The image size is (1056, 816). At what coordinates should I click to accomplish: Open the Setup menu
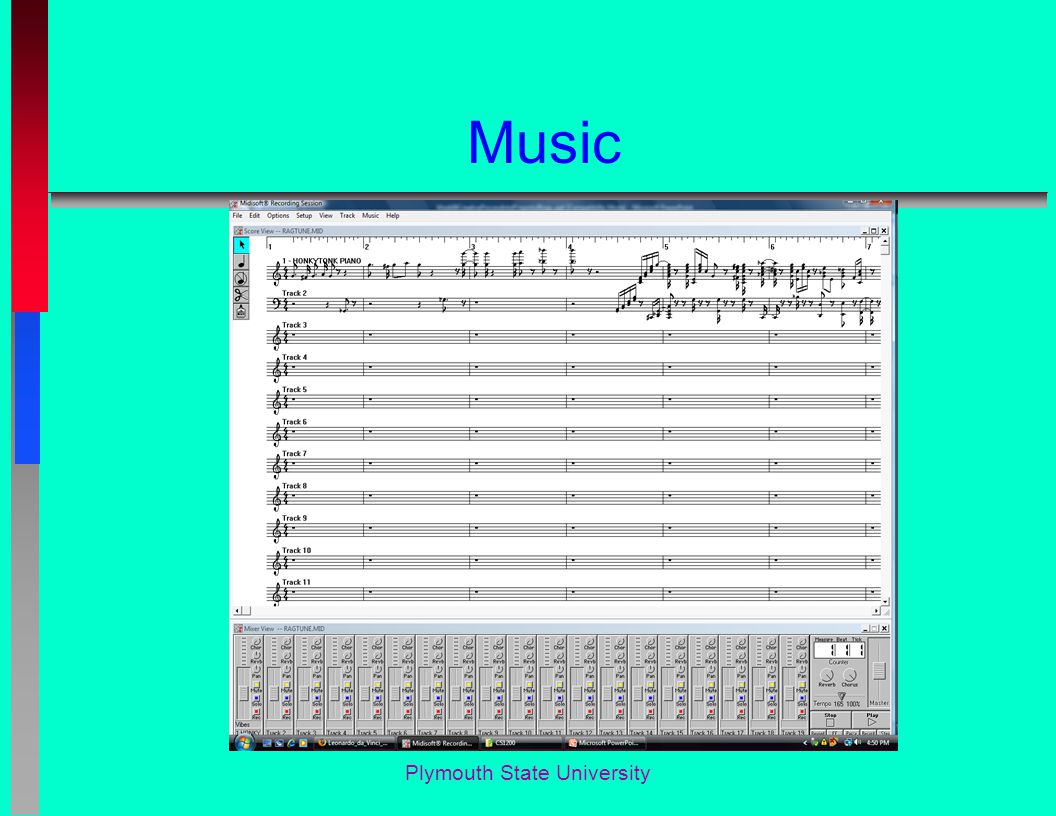[x=304, y=216]
